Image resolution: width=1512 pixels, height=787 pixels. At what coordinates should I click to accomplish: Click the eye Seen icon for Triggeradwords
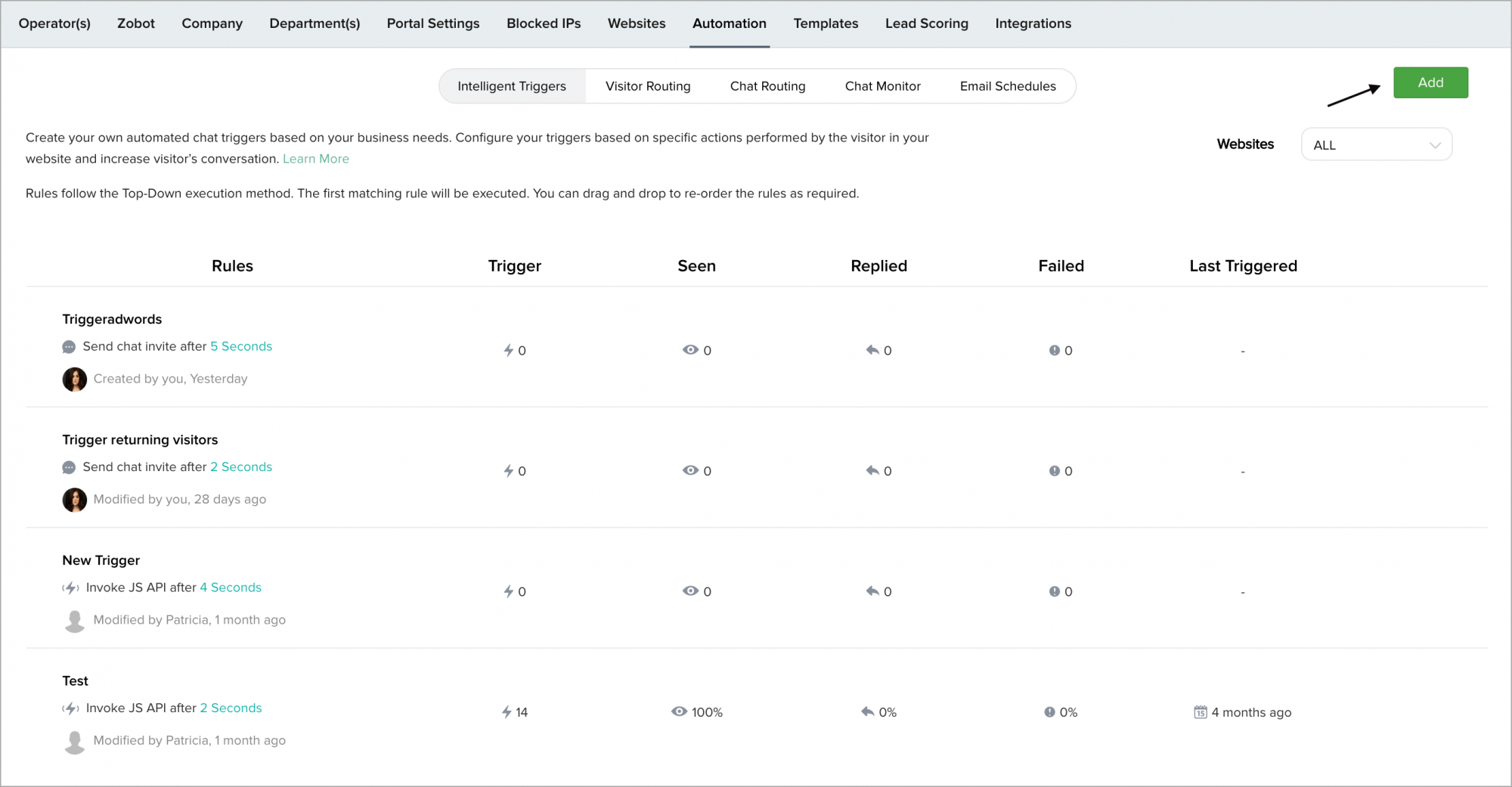(690, 350)
